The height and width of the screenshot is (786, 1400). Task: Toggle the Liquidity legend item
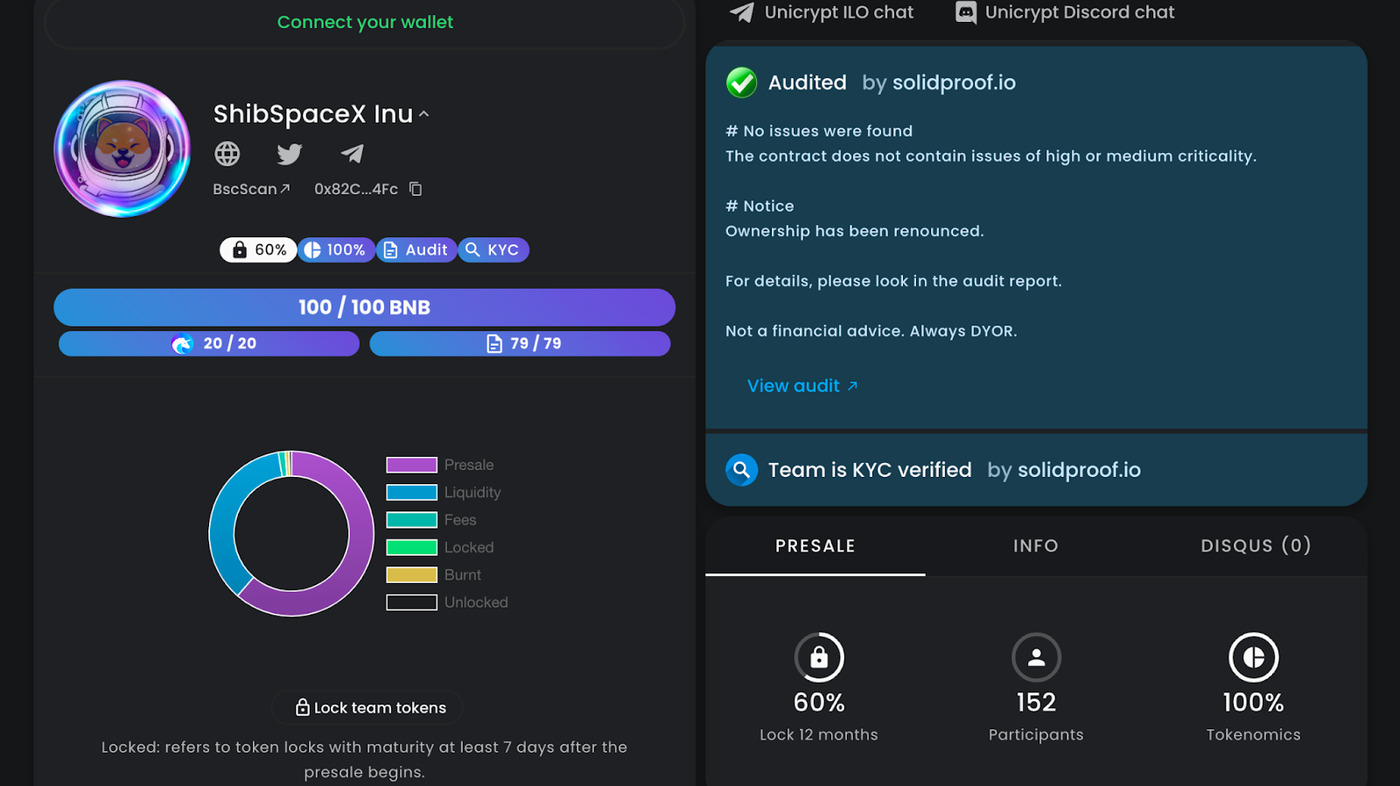(x=443, y=492)
